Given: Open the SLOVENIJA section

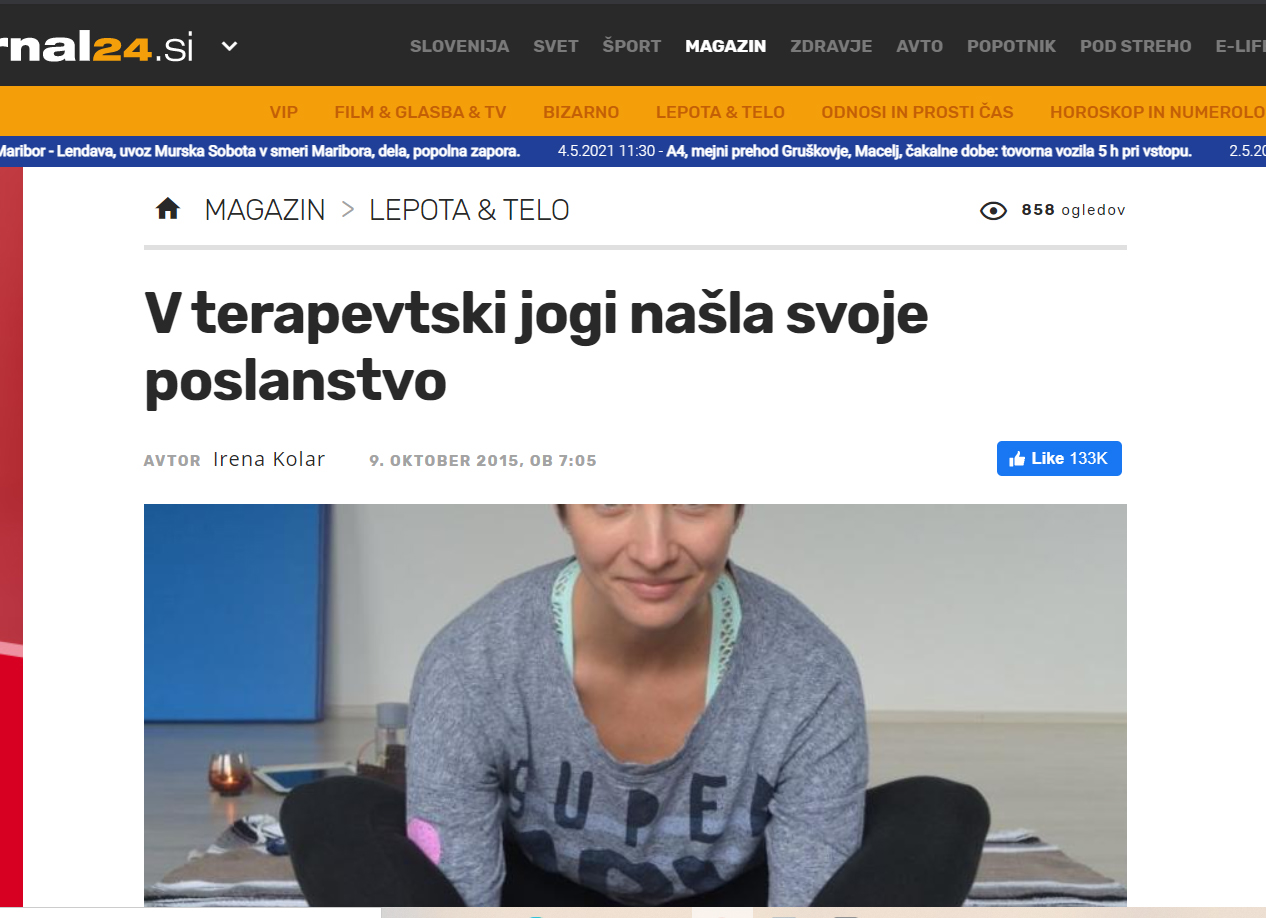Looking at the screenshot, I should point(459,46).
